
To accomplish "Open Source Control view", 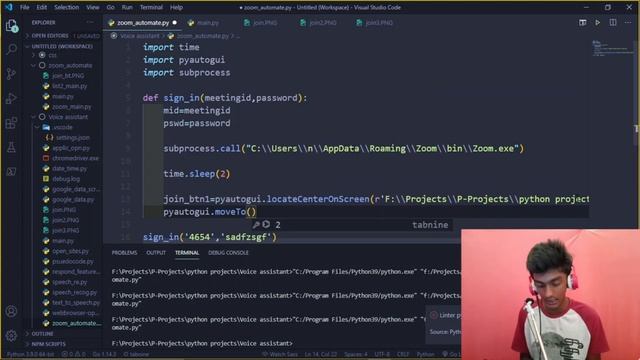I will (11, 74).
